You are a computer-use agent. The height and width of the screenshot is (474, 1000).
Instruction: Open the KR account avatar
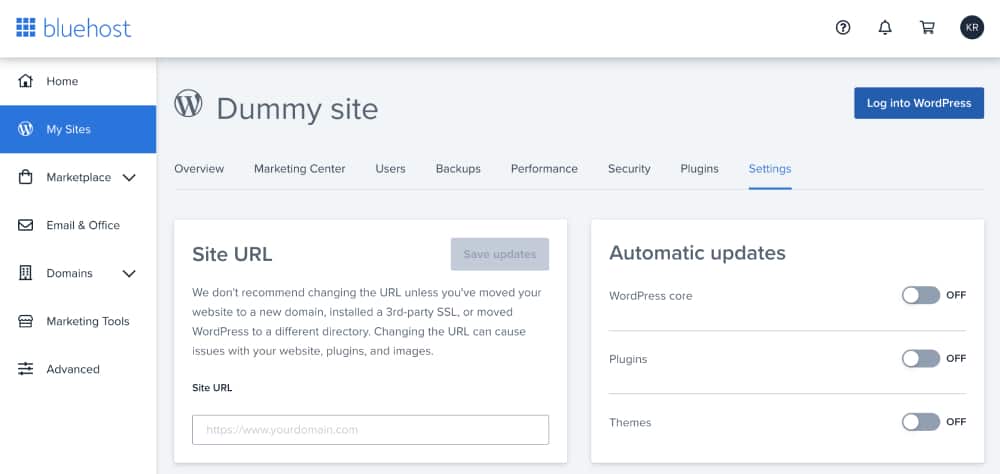point(971,28)
